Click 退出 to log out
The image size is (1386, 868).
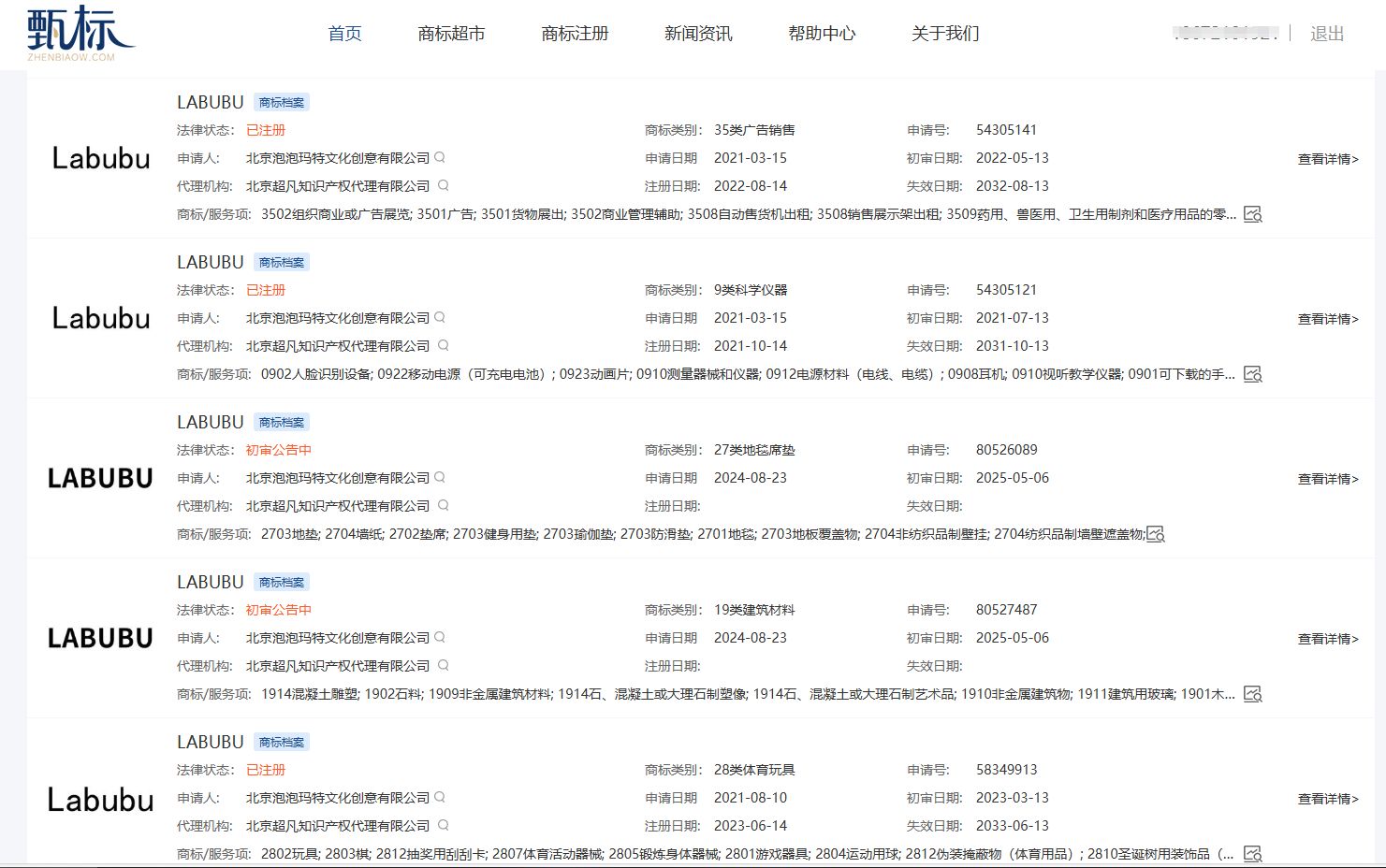pyautogui.click(x=1327, y=34)
